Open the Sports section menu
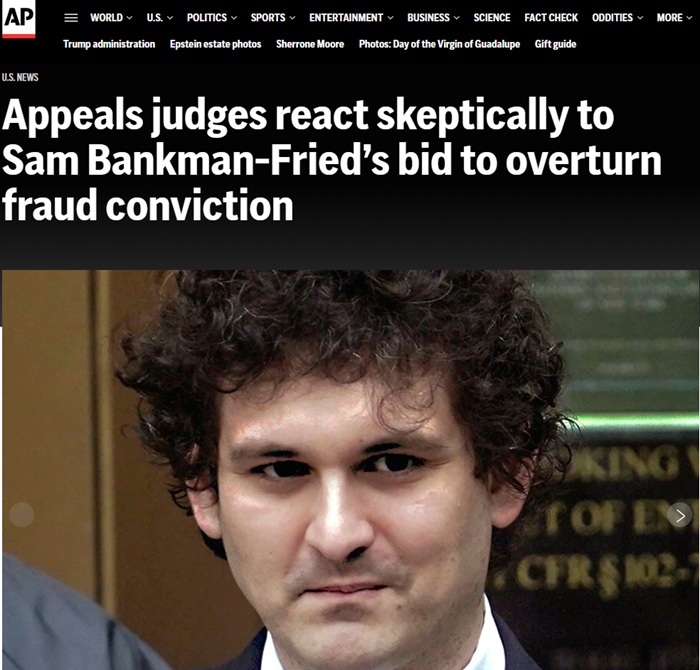The width and height of the screenshot is (700, 670). click(273, 17)
